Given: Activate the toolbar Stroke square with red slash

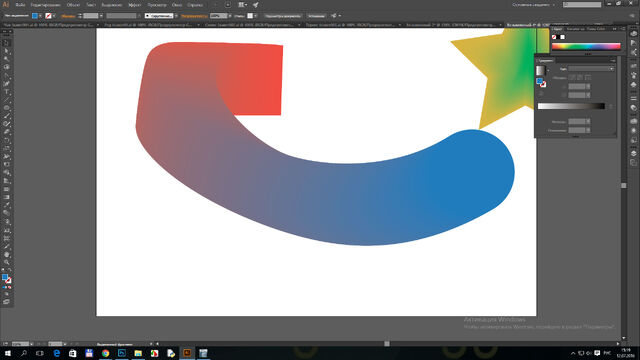Looking at the screenshot, I should (x=8, y=281).
